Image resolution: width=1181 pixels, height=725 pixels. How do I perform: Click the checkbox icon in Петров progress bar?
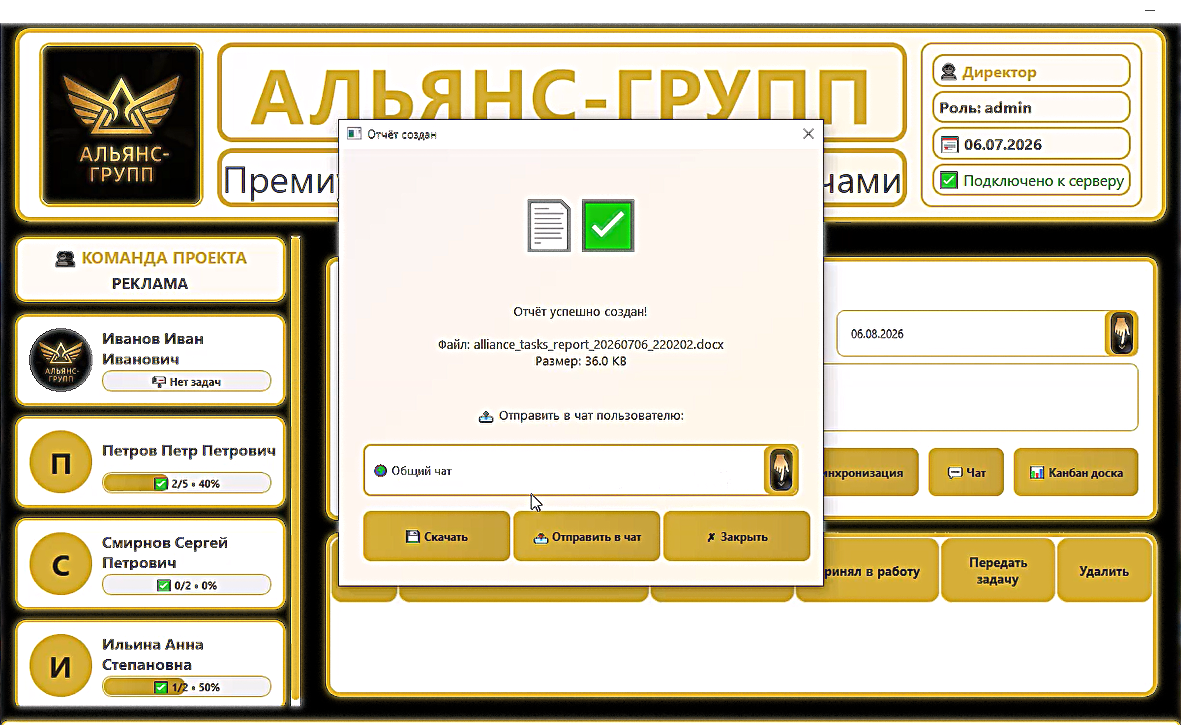160,483
